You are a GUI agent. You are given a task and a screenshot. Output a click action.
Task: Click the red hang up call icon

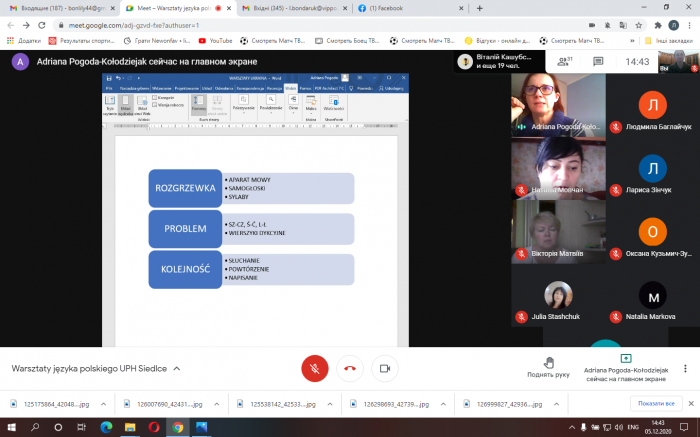click(x=349, y=368)
